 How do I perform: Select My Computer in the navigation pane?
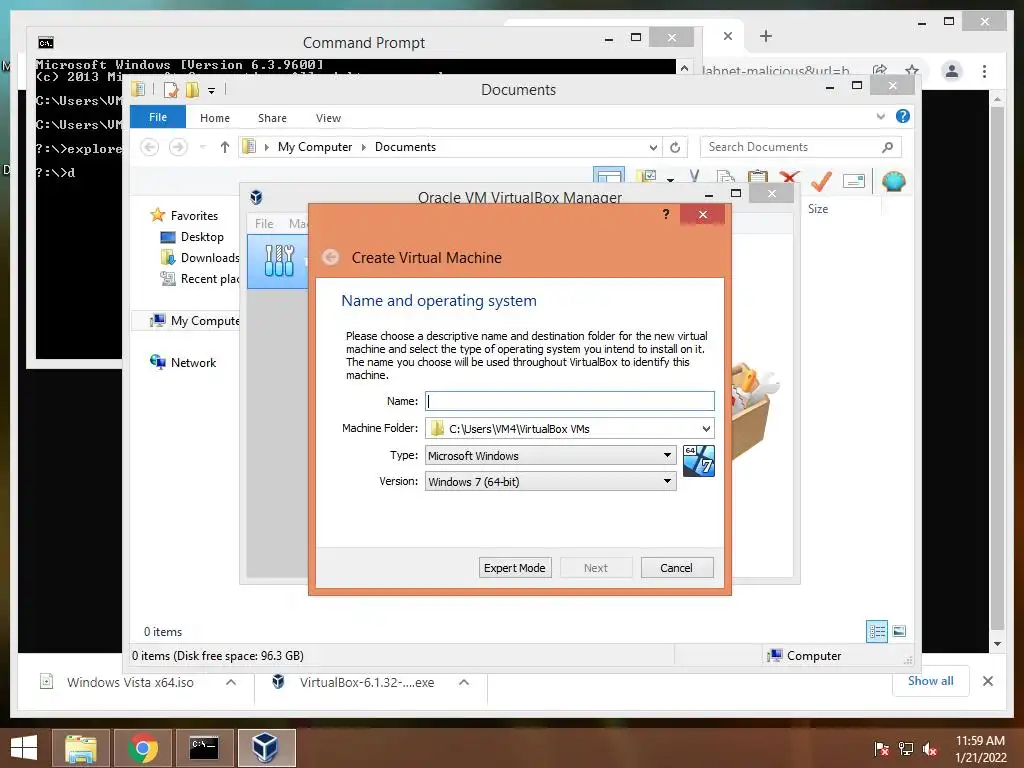[x=195, y=321]
